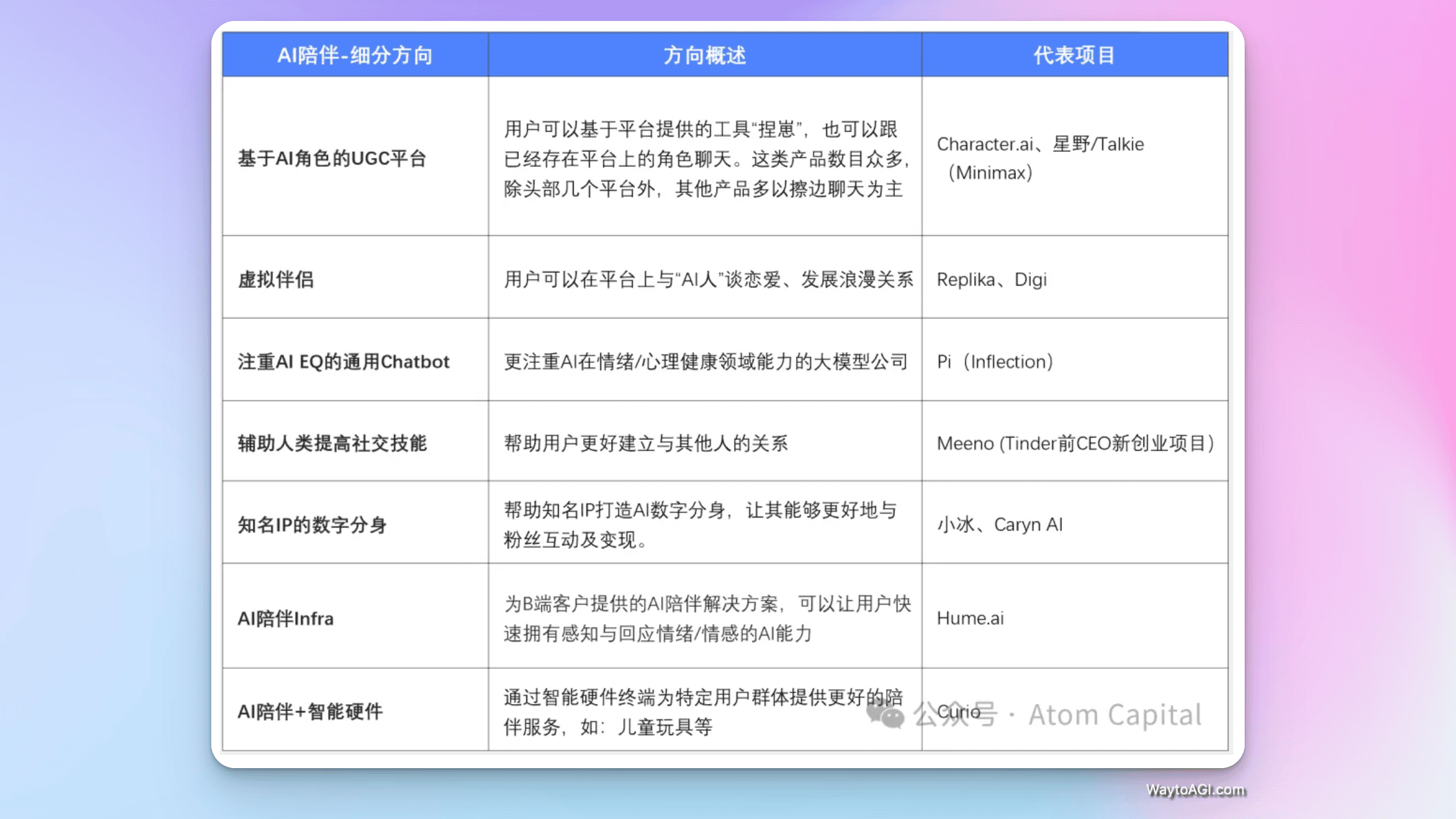Select the row label '辅助人类提高社交技能'
The width and height of the screenshot is (1456, 819).
click(332, 443)
